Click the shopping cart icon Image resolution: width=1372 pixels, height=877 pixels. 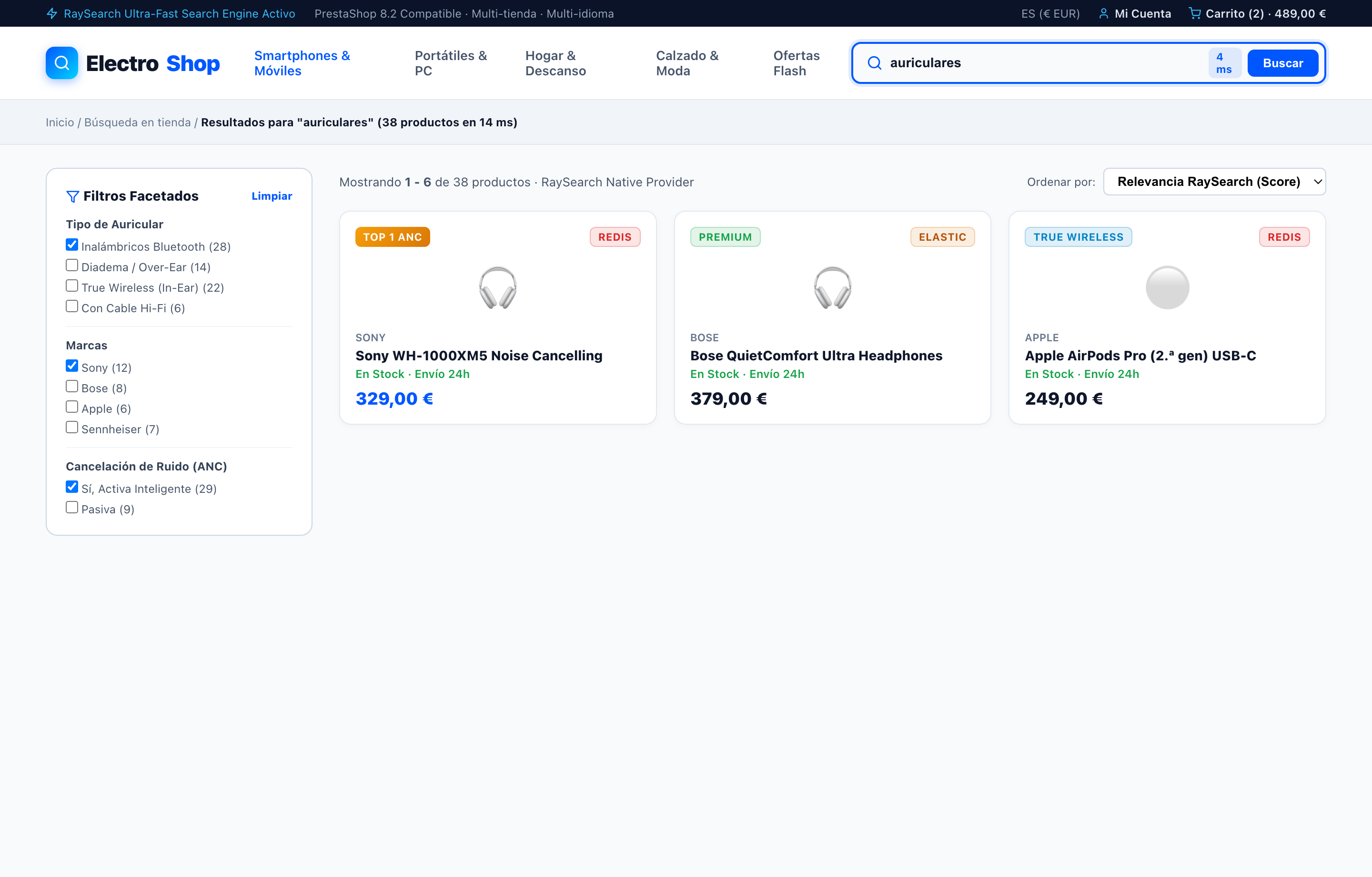[1195, 13]
